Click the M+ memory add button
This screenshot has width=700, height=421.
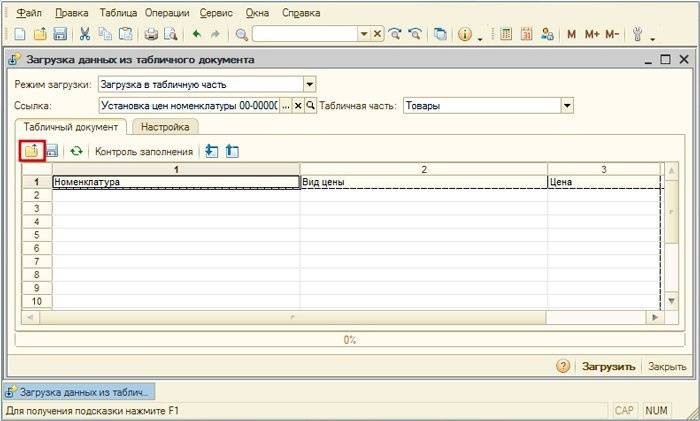coord(592,34)
